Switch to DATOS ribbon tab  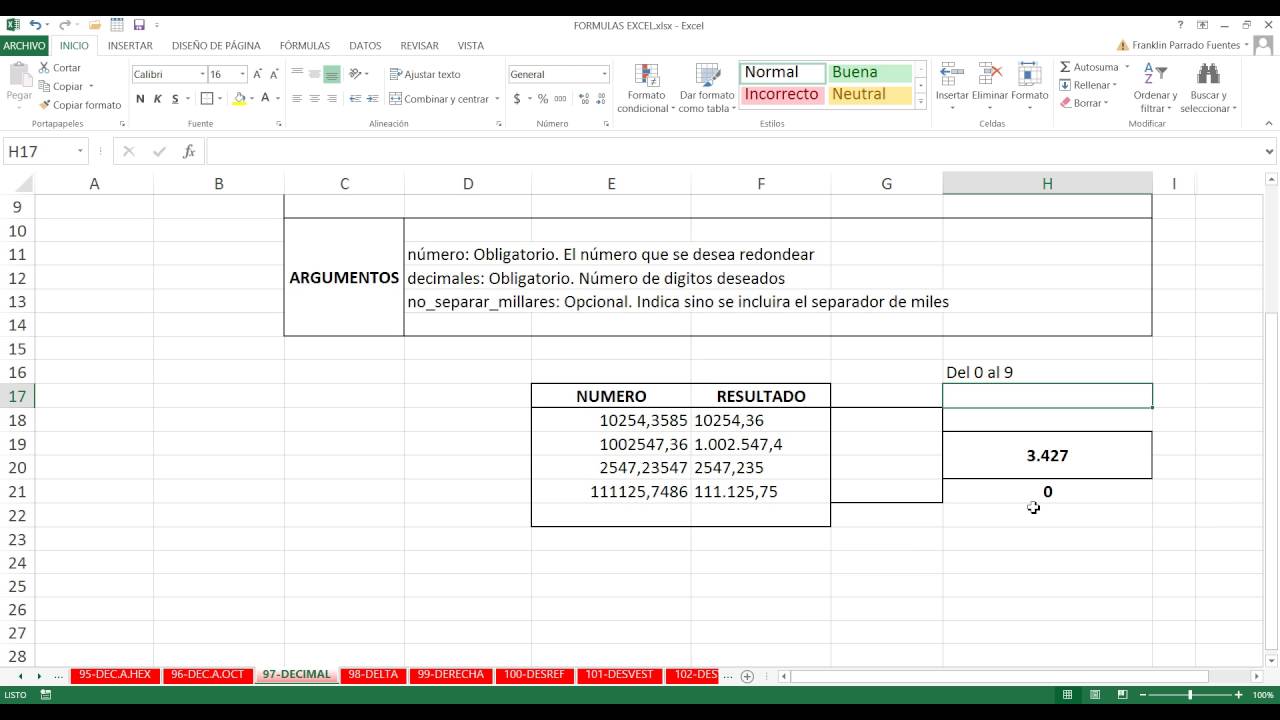(365, 45)
